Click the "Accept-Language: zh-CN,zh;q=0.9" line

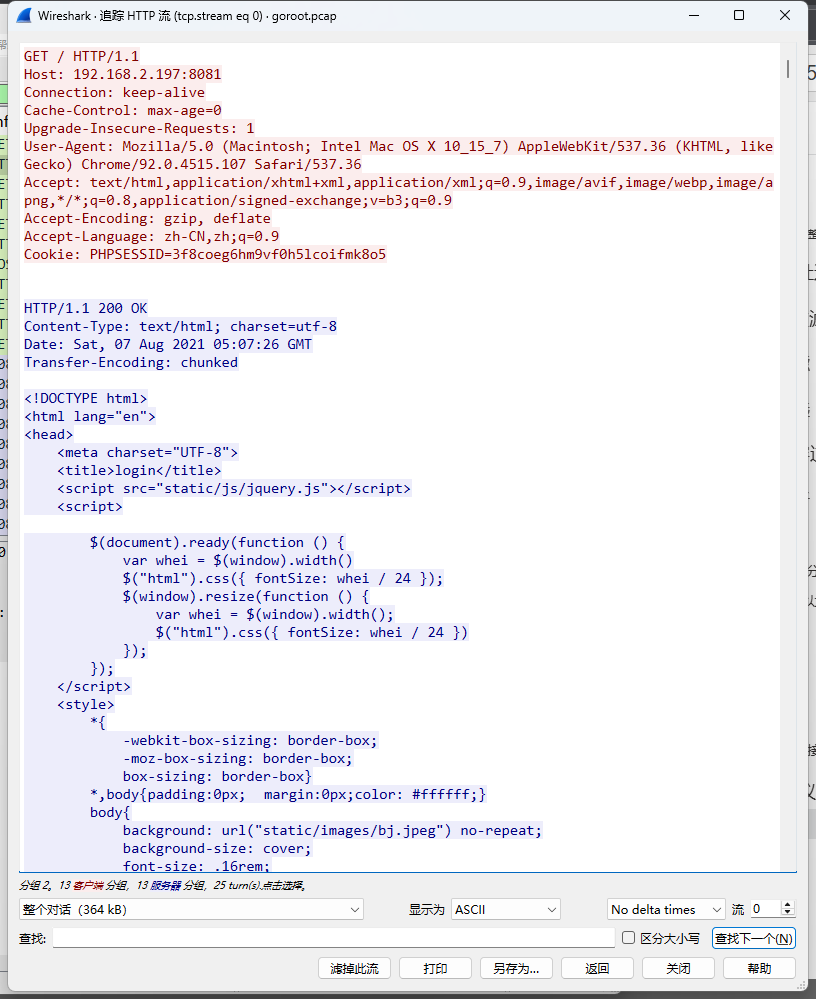(x=152, y=236)
